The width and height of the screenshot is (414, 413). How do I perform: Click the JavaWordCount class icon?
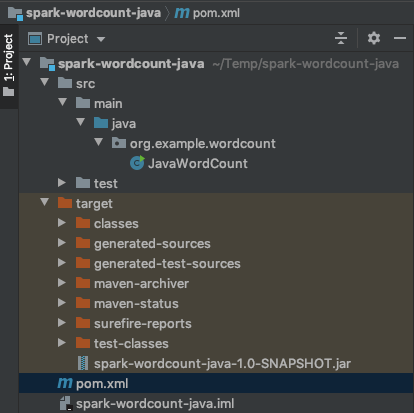[x=137, y=163]
